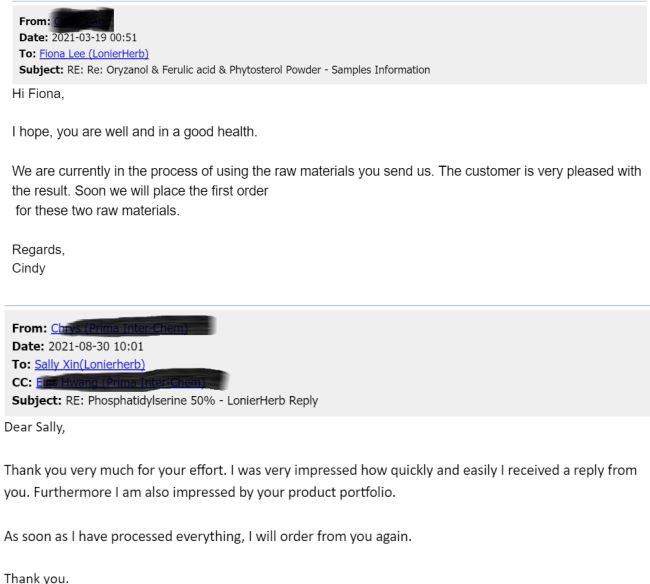Click the "As soon as I have processed" sentence
The image size is (650, 584).
tap(200, 537)
